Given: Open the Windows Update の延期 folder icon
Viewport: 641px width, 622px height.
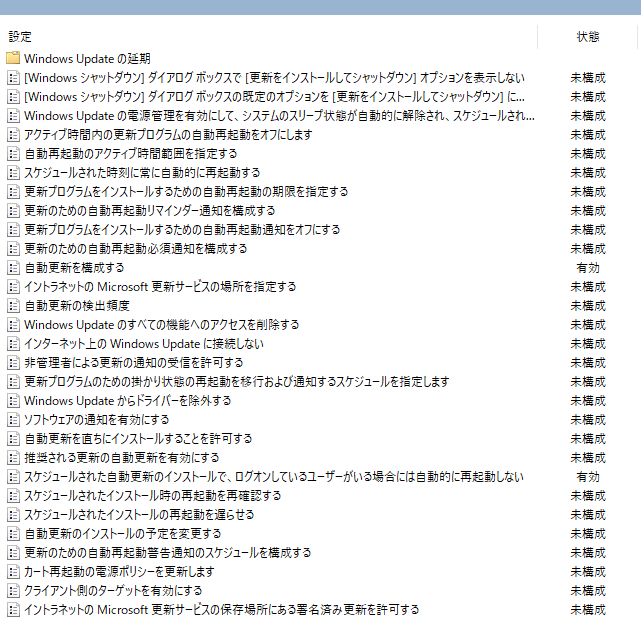Looking at the screenshot, I should [x=13, y=58].
